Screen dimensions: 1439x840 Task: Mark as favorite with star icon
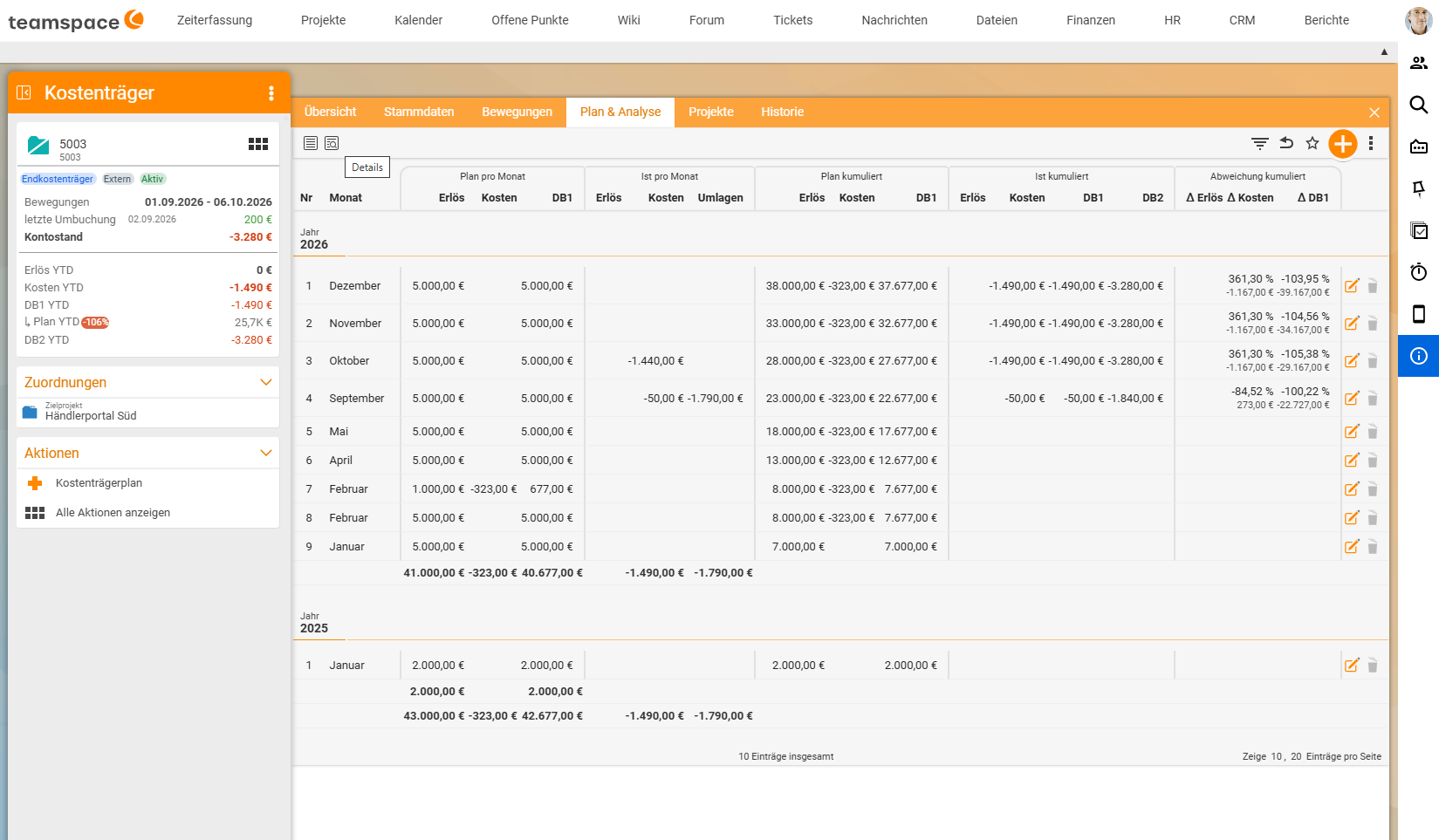1312,143
